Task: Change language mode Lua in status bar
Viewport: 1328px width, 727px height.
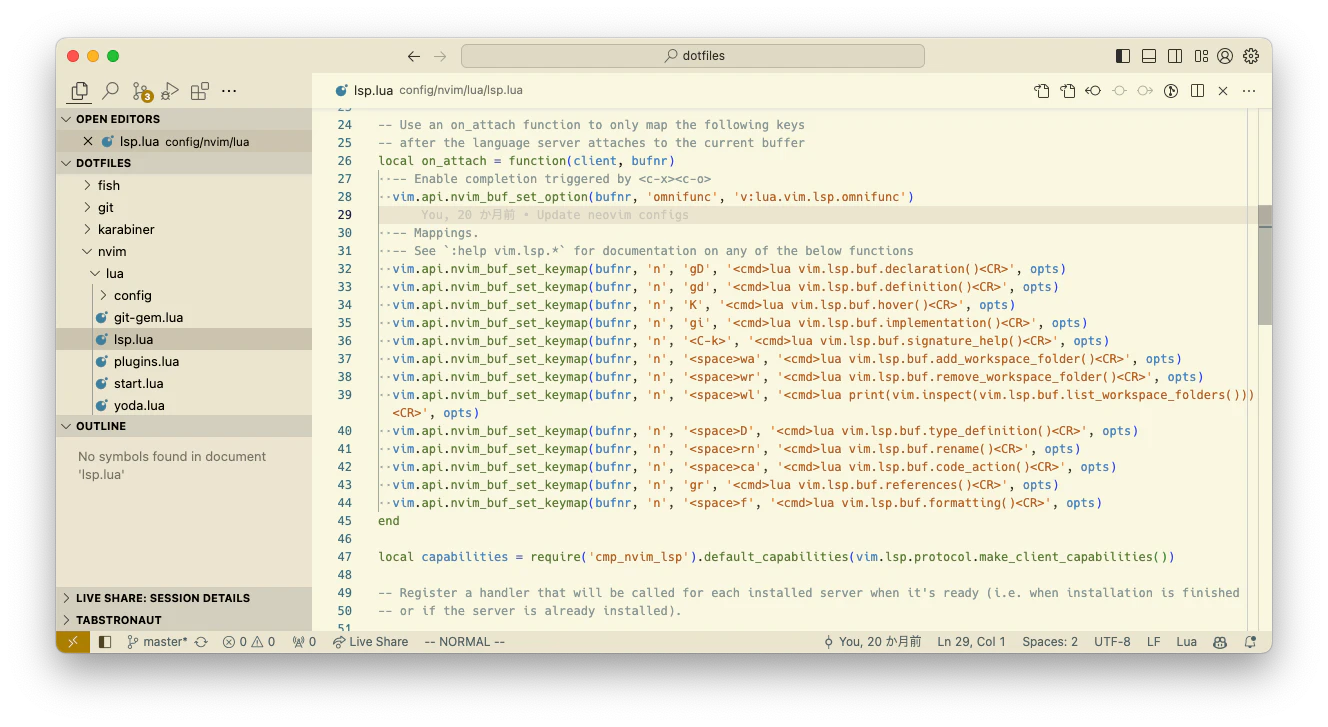Action: 1186,642
